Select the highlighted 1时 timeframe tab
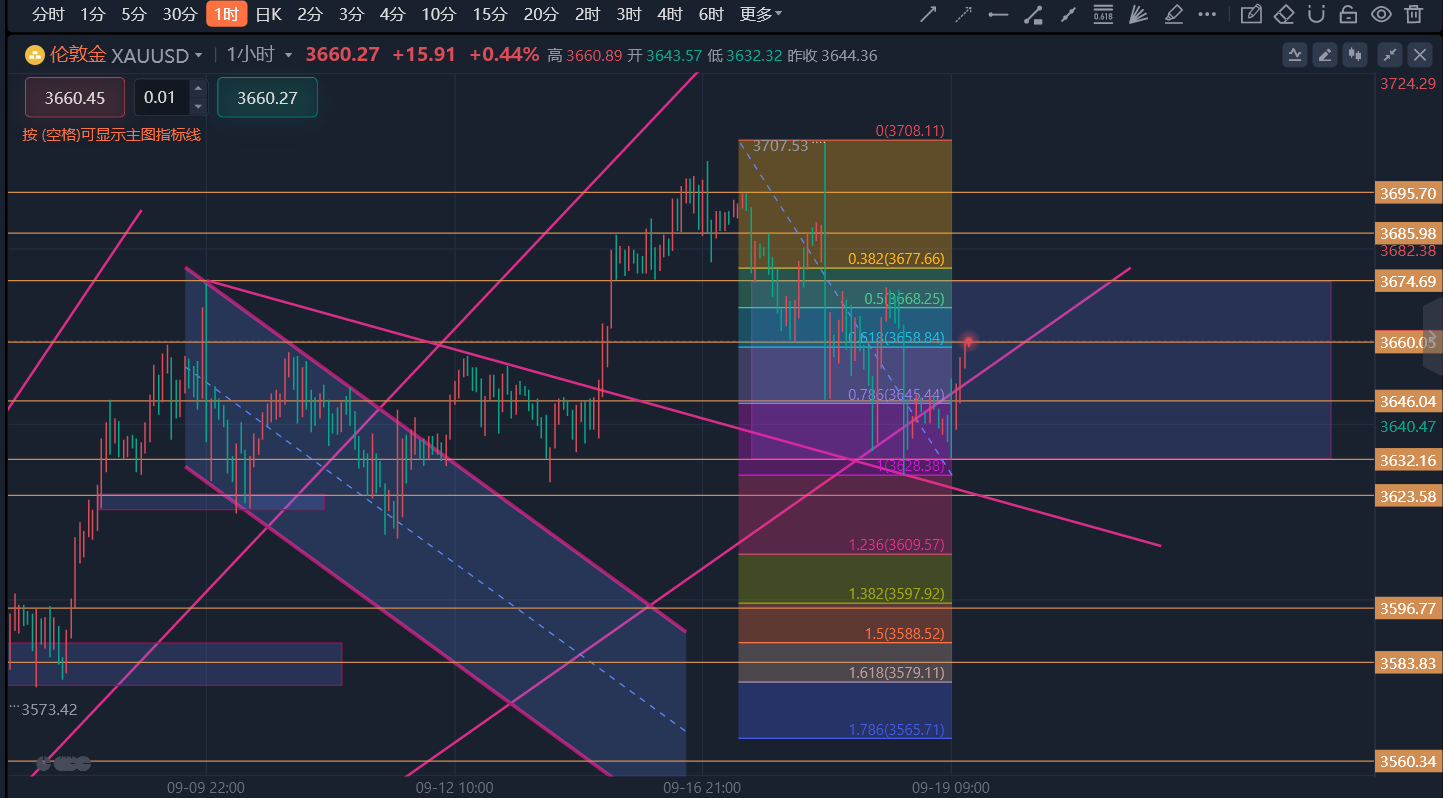This screenshot has height=798, width=1443. click(x=226, y=14)
